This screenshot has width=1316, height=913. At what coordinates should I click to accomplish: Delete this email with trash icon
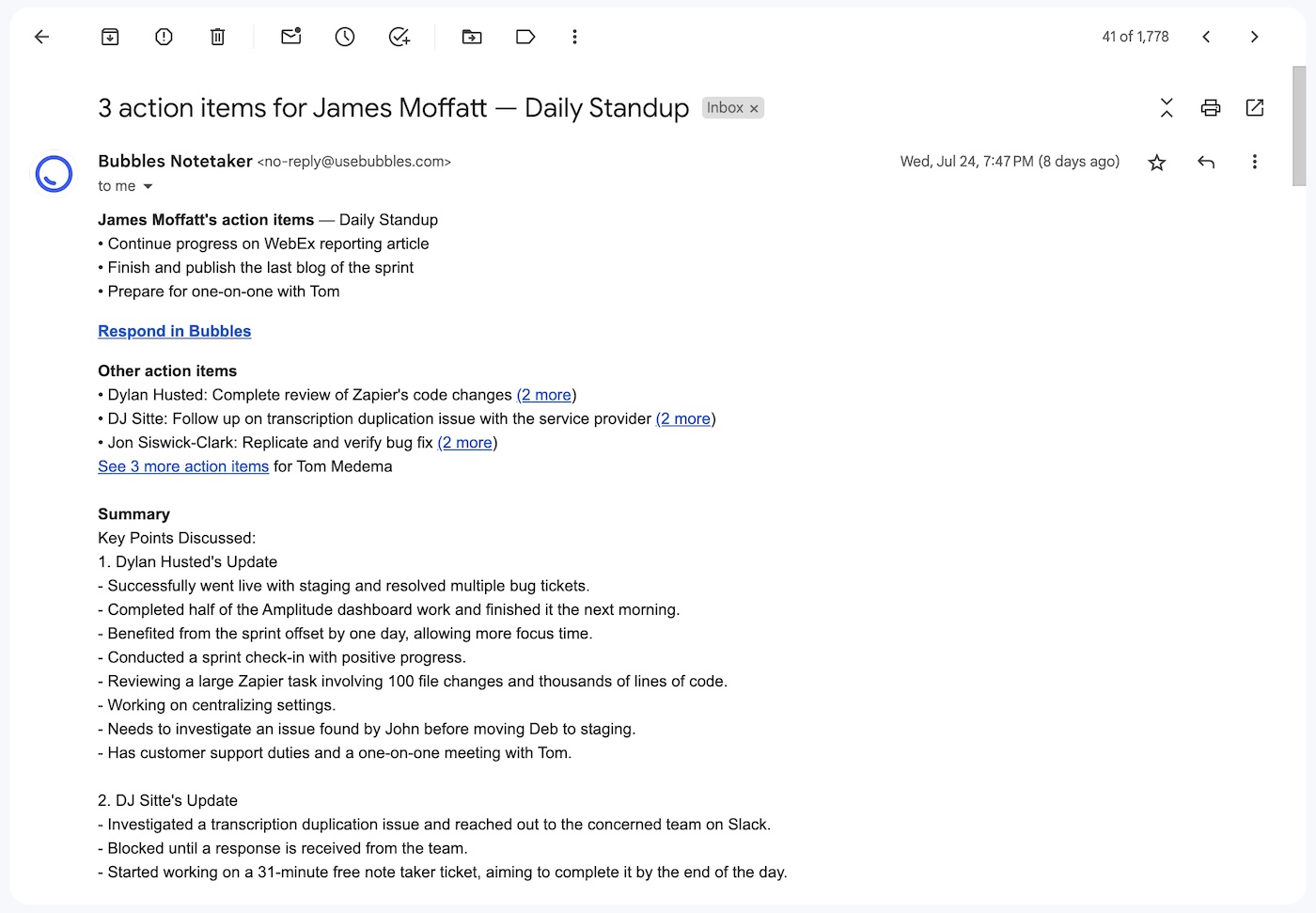click(217, 37)
